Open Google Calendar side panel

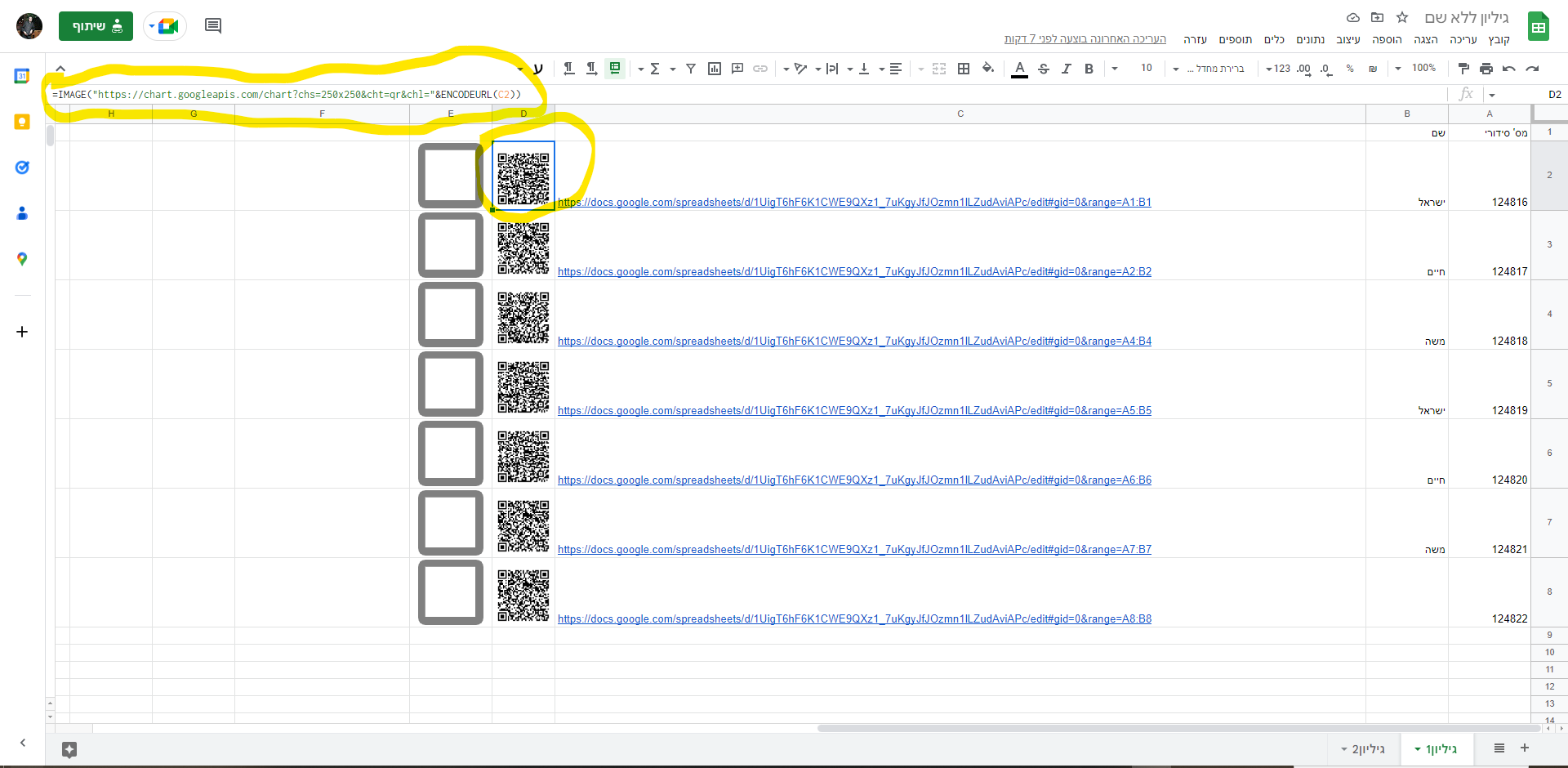[22, 76]
